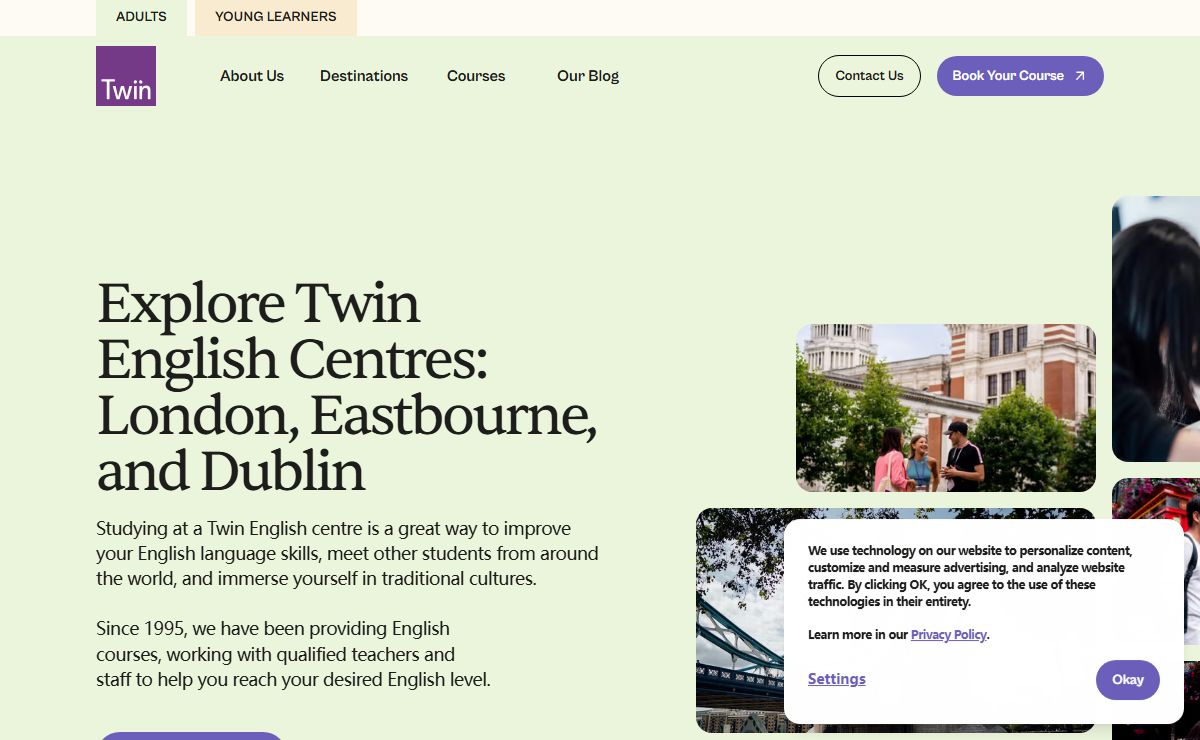The width and height of the screenshot is (1200, 740).
Task: Open cookie Settings
Action: coord(837,679)
